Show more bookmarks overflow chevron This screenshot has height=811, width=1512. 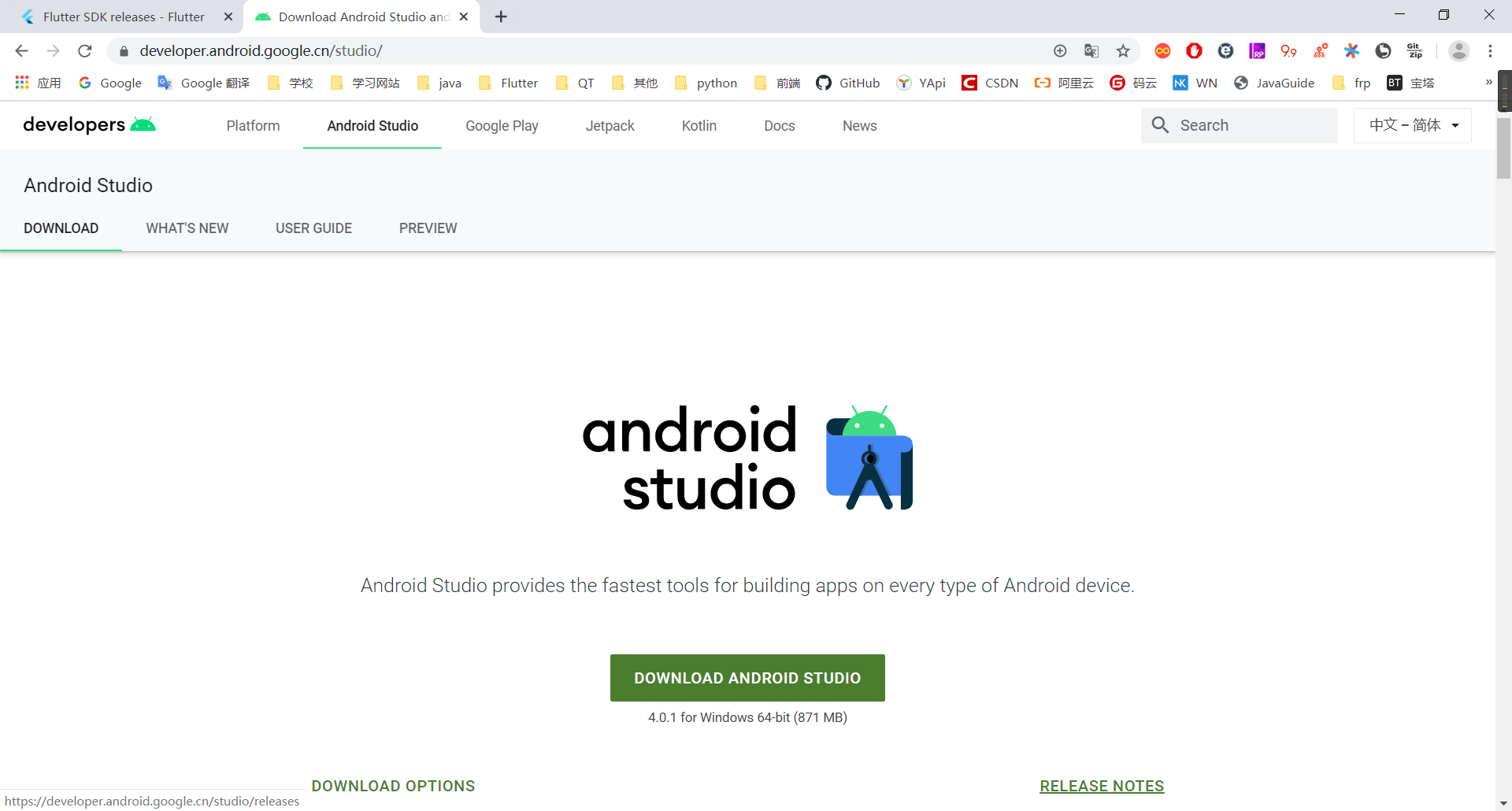tap(1488, 83)
